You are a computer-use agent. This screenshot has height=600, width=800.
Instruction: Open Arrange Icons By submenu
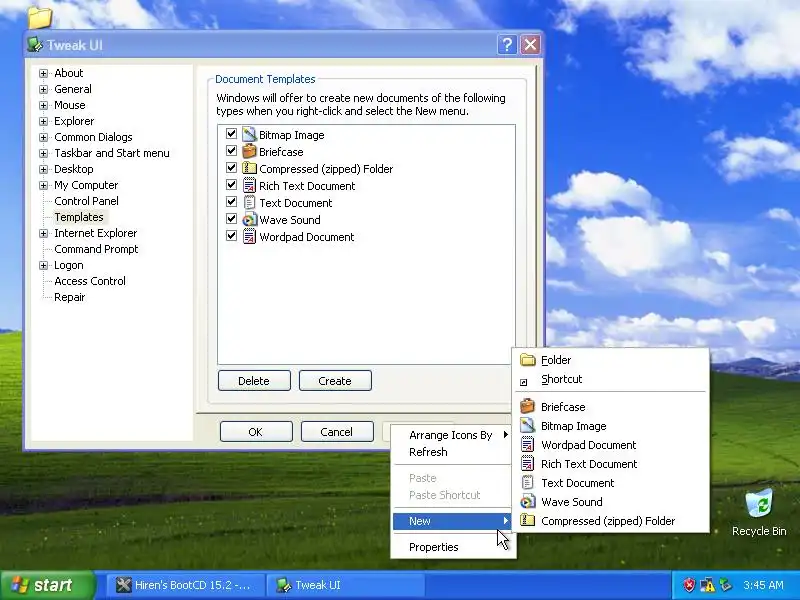[x=454, y=435]
